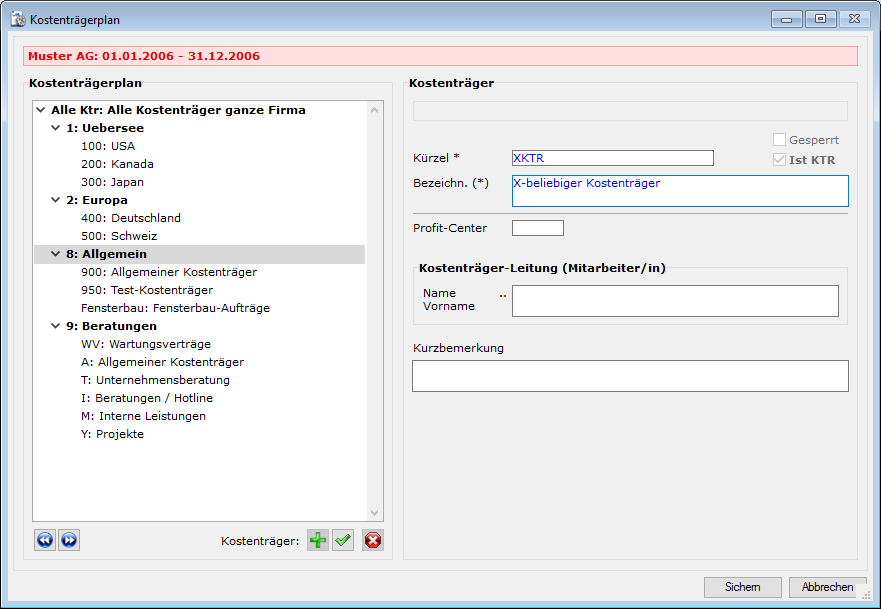Toggle the Ist KTR checkbox

(x=780, y=160)
